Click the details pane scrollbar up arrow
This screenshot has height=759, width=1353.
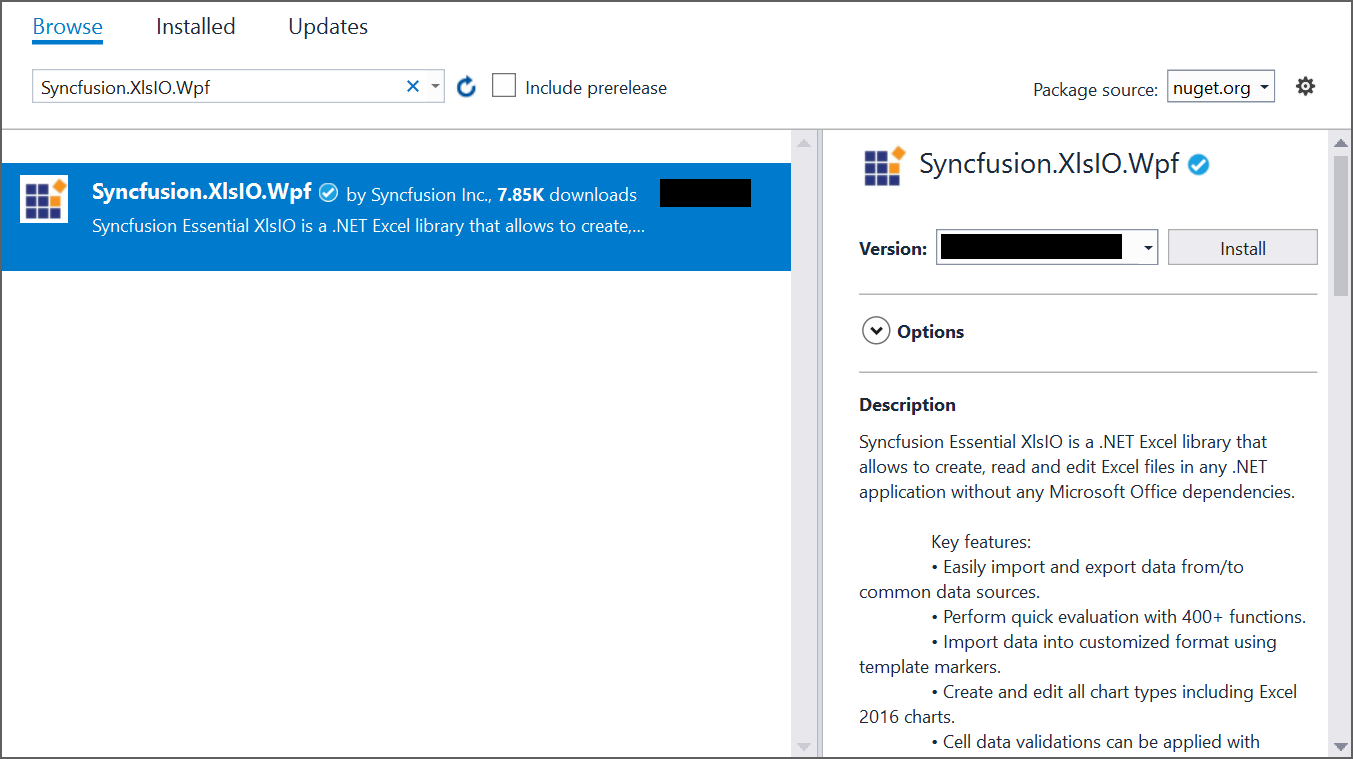(x=1341, y=144)
